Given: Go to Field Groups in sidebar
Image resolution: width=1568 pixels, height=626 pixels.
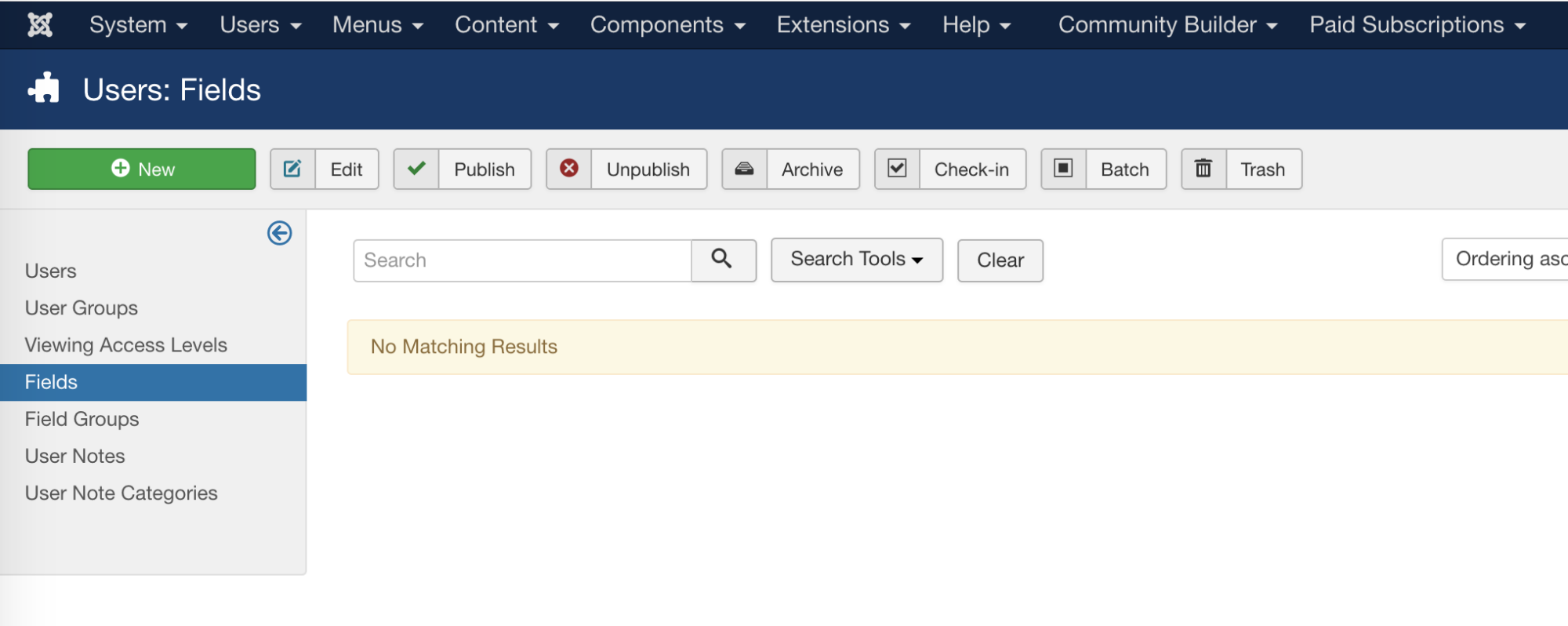Looking at the screenshot, I should pos(82,419).
